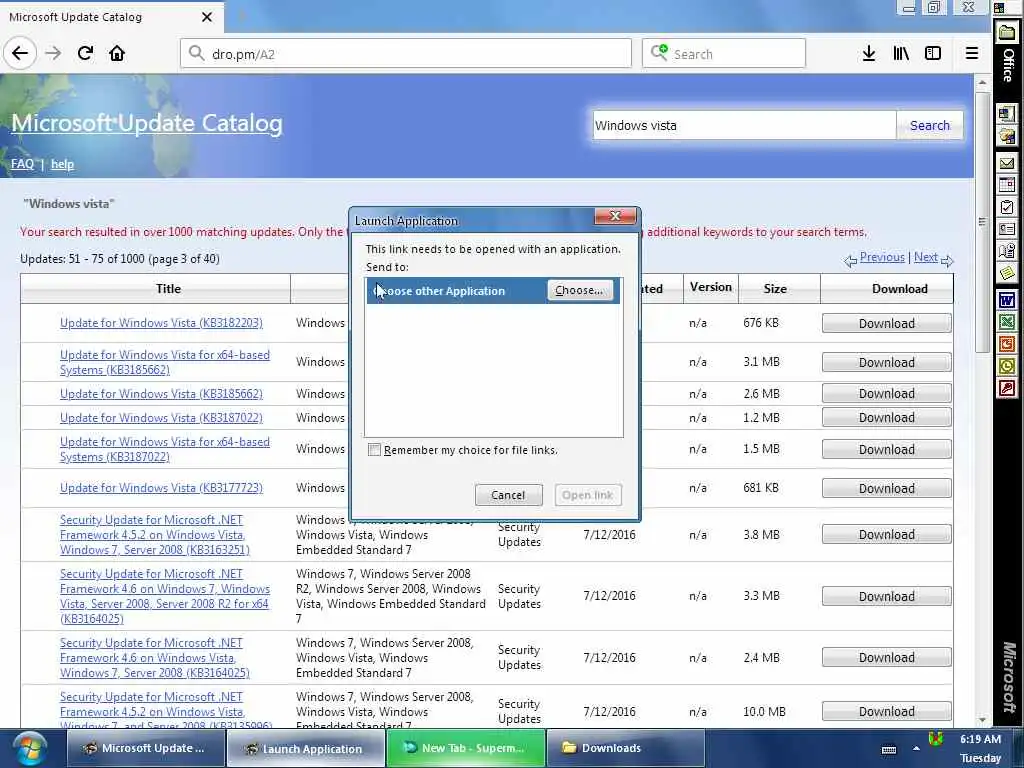Open the Windows Start orb
This screenshot has width=1024, height=768.
29,748
